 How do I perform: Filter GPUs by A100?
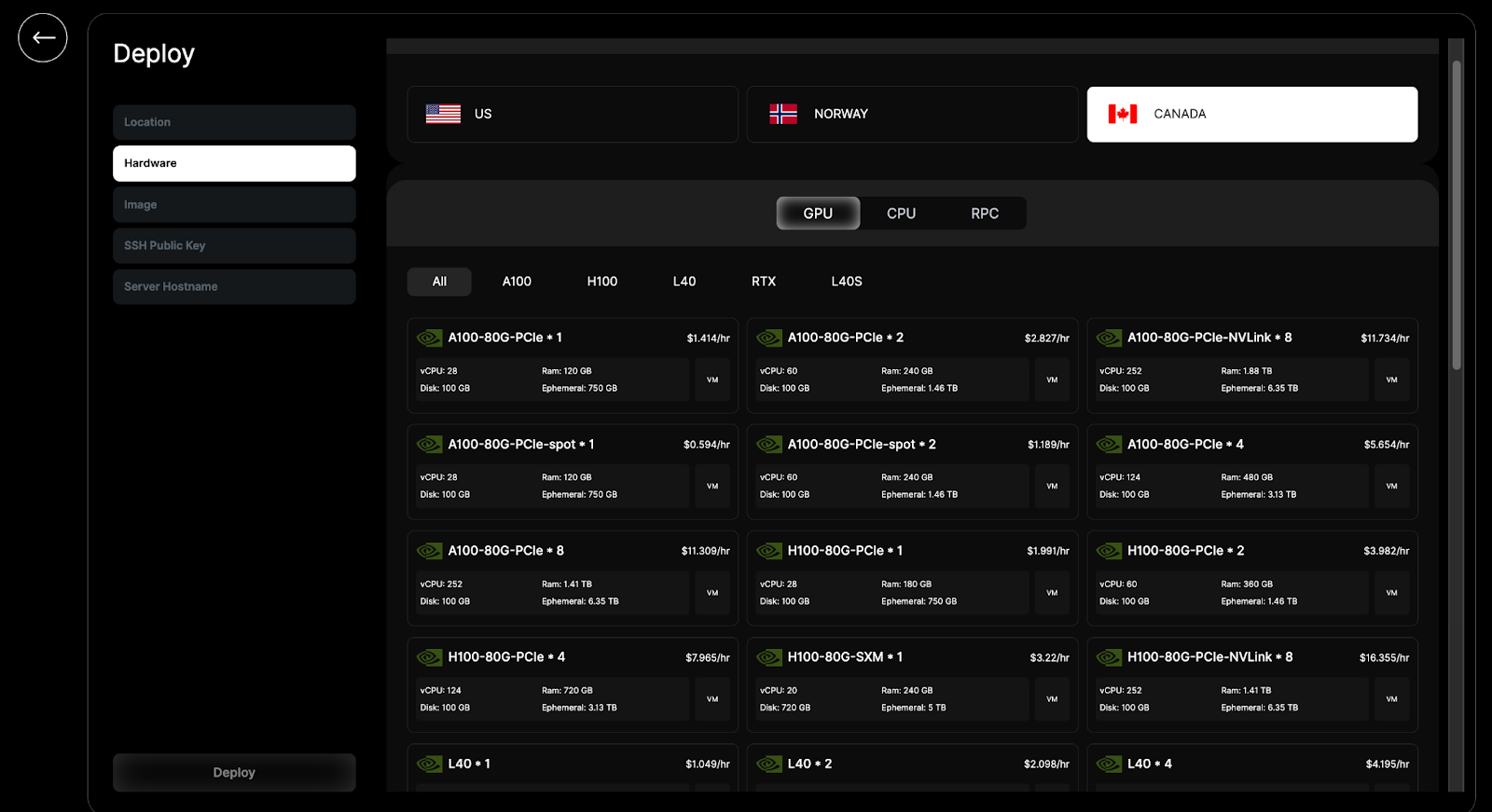pyautogui.click(x=517, y=282)
